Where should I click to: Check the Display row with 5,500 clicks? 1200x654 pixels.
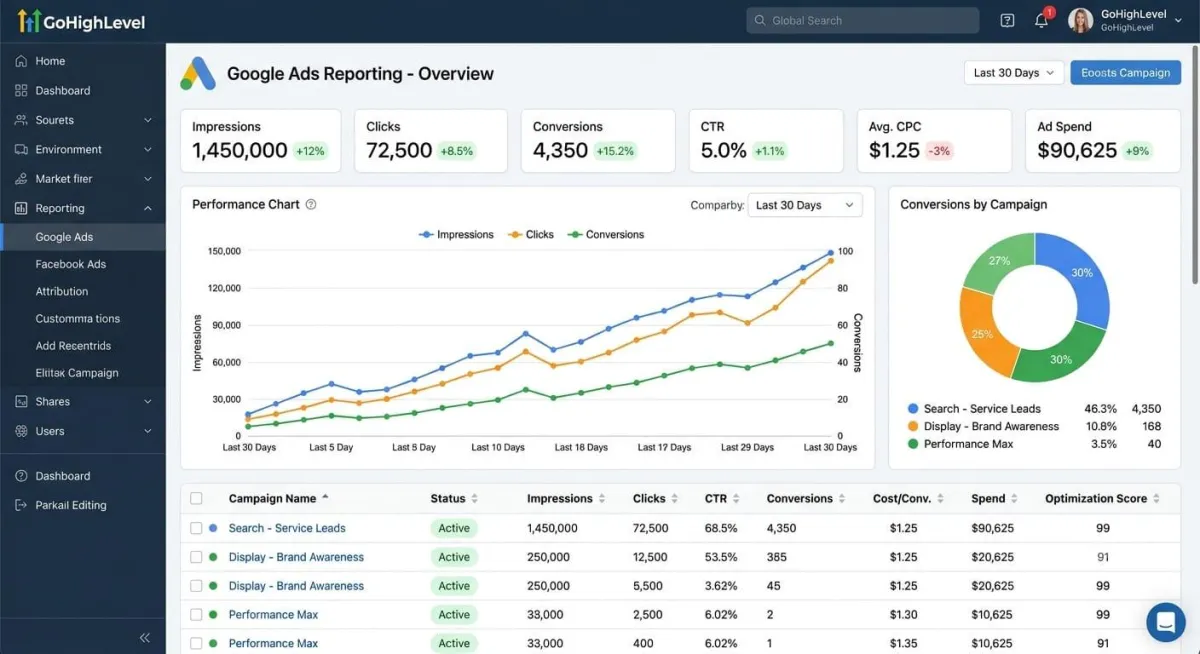point(196,586)
